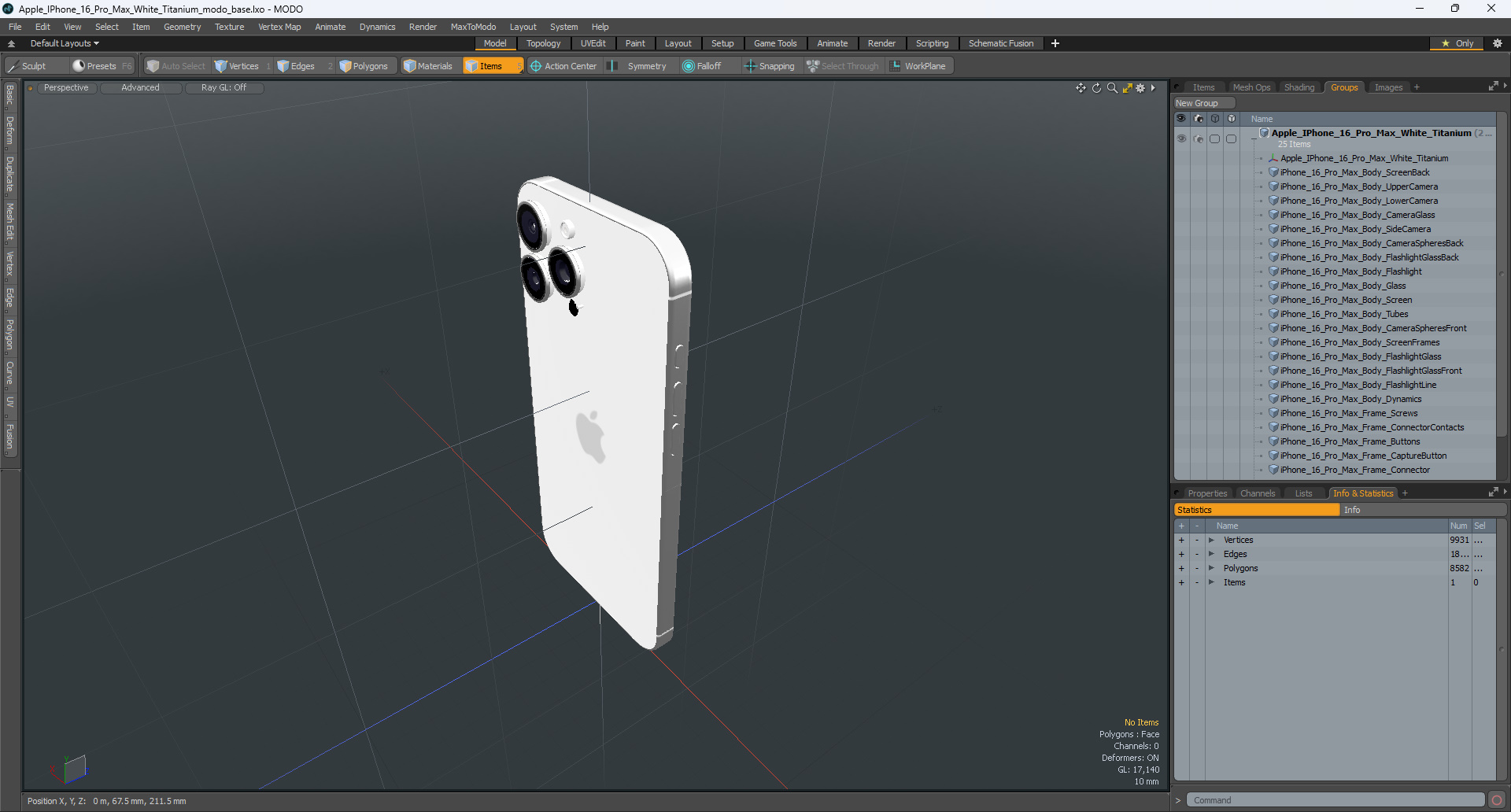Image resolution: width=1511 pixels, height=812 pixels.
Task: Open the Default Layouts dropdown
Action: (x=65, y=43)
